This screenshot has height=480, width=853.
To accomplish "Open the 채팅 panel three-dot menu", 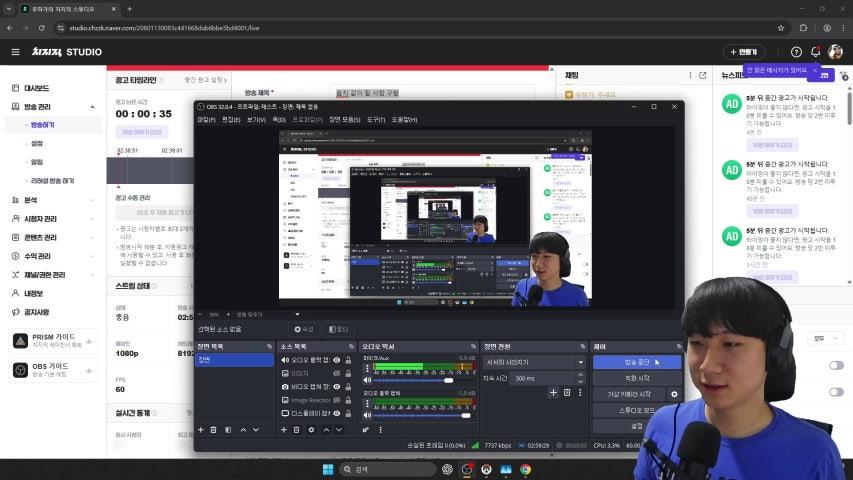I will [x=690, y=76].
